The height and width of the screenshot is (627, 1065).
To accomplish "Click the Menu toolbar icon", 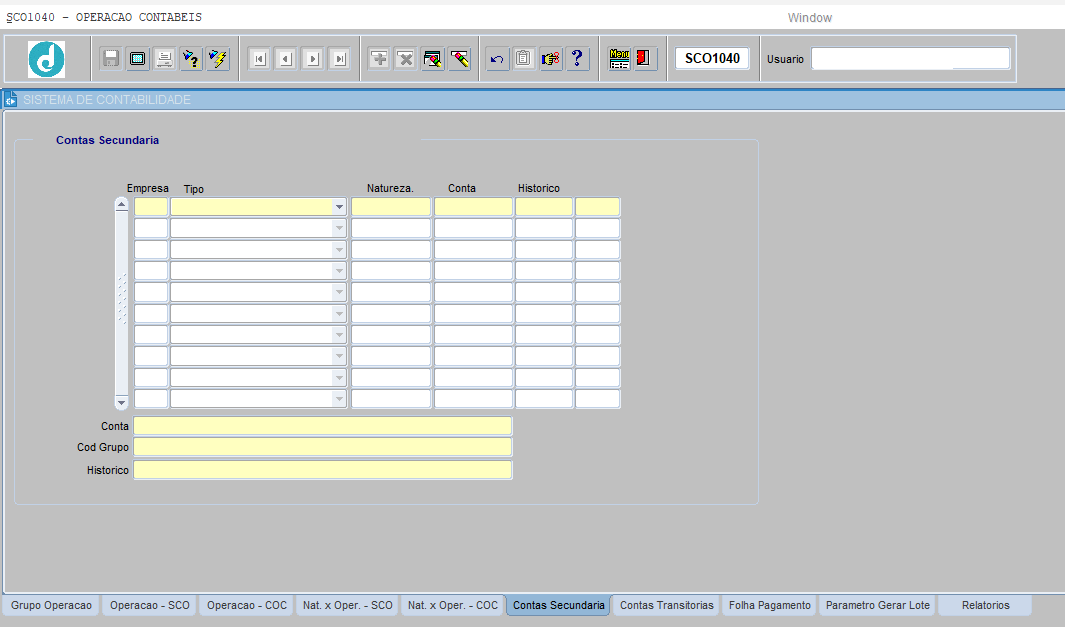I will pos(620,59).
